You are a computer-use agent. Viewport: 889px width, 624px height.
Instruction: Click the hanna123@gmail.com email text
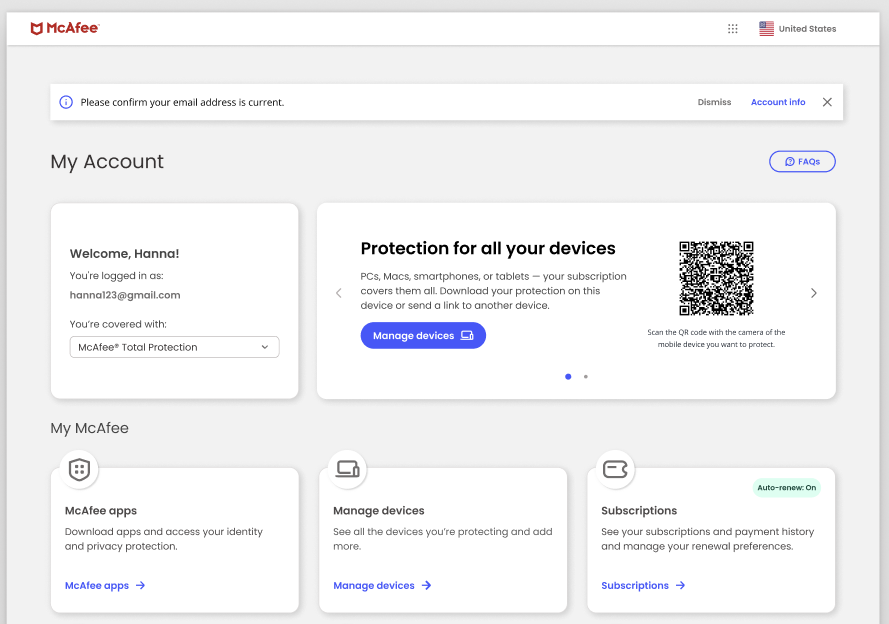point(125,295)
